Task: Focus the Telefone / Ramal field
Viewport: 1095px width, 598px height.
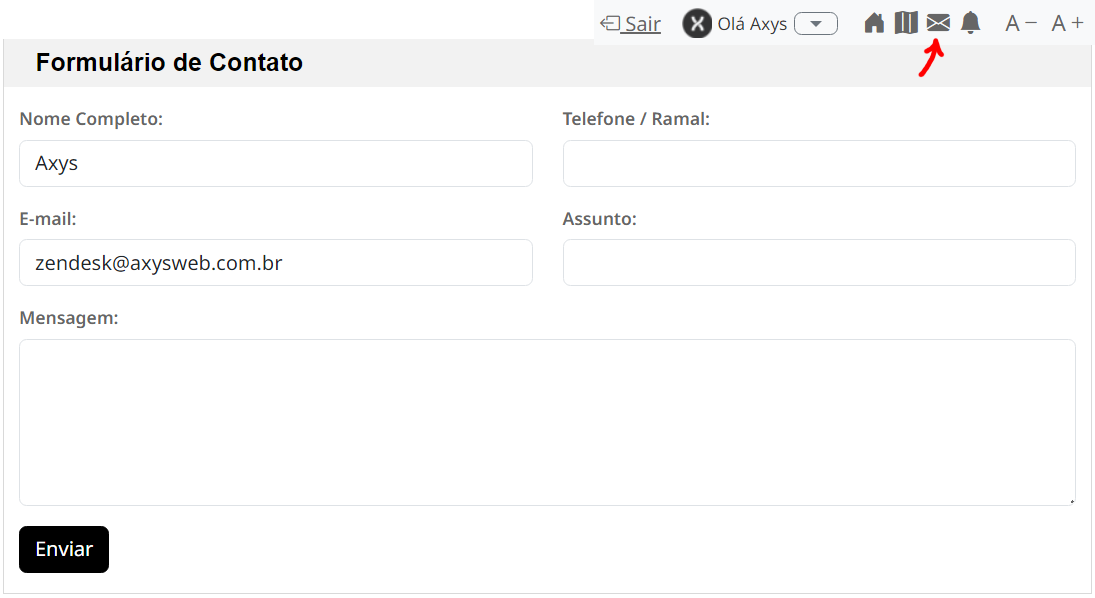Action: tap(819, 163)
